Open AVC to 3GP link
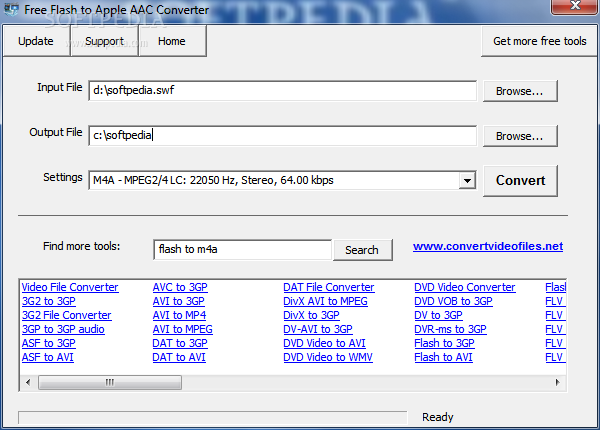The width and height of the screenshot is (600, 430). coord(180,287)
